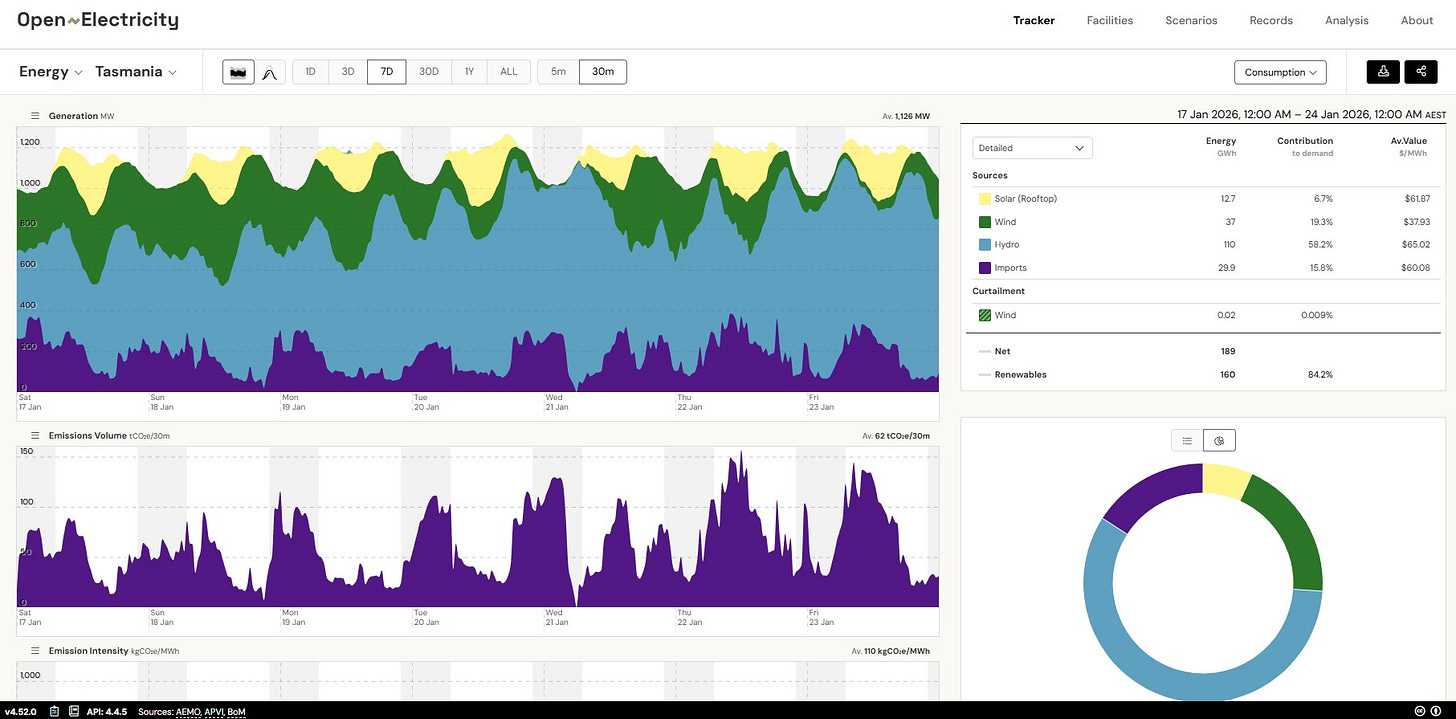Viewport: 1456px width, 719px height.
Task: Click the Solar (Rooftop) yellow swatch
Action: click(984, 199)
